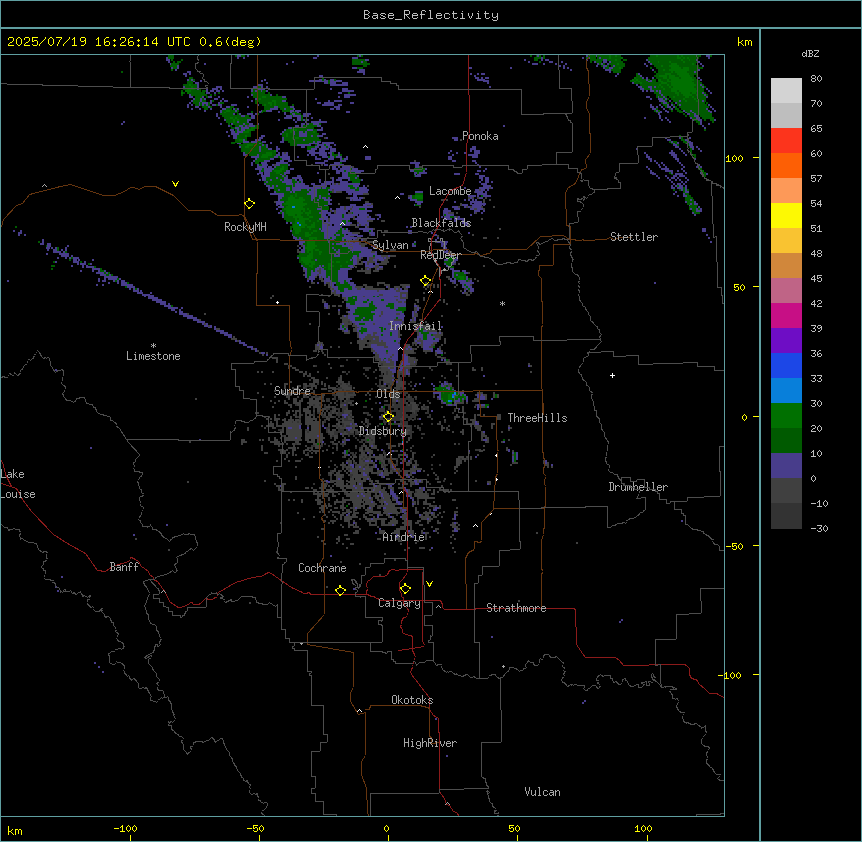The height and width of the screenshot is (842, 862).
Task: Pick the orange 57-60 dBZ legend swatch
Action: pyautogui.click(x=786, y=165)
